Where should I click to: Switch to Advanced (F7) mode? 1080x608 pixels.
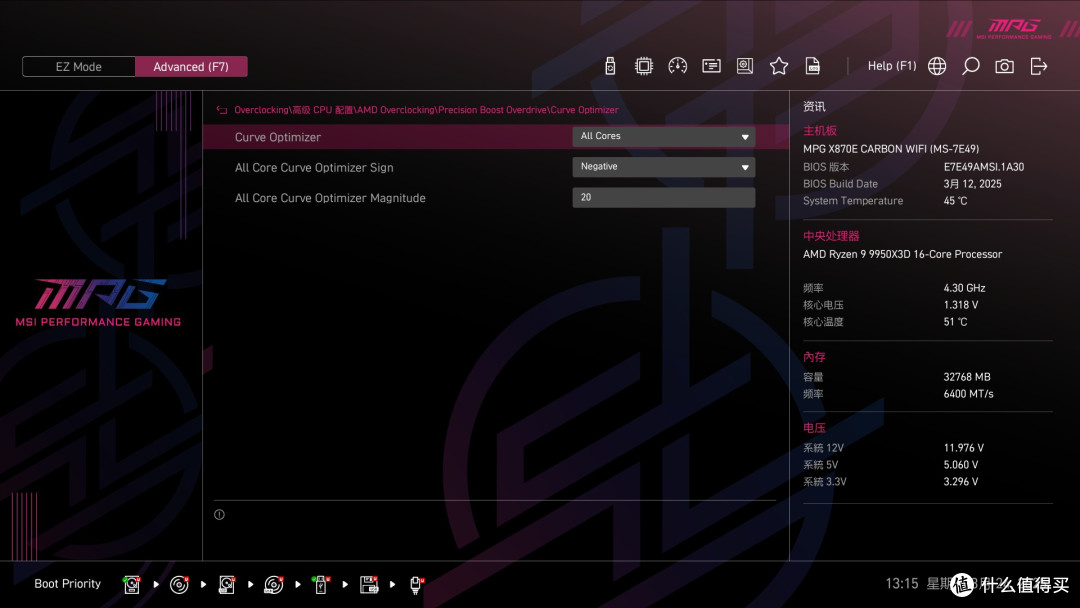click(x=191, y=67)
